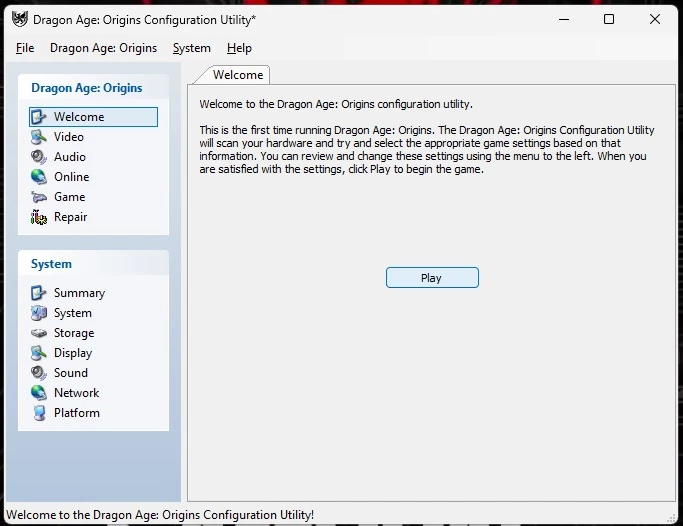This screenshot has height=526, width=683.
Task: Click the Network globe icon
Action: (x=38, y=393)
